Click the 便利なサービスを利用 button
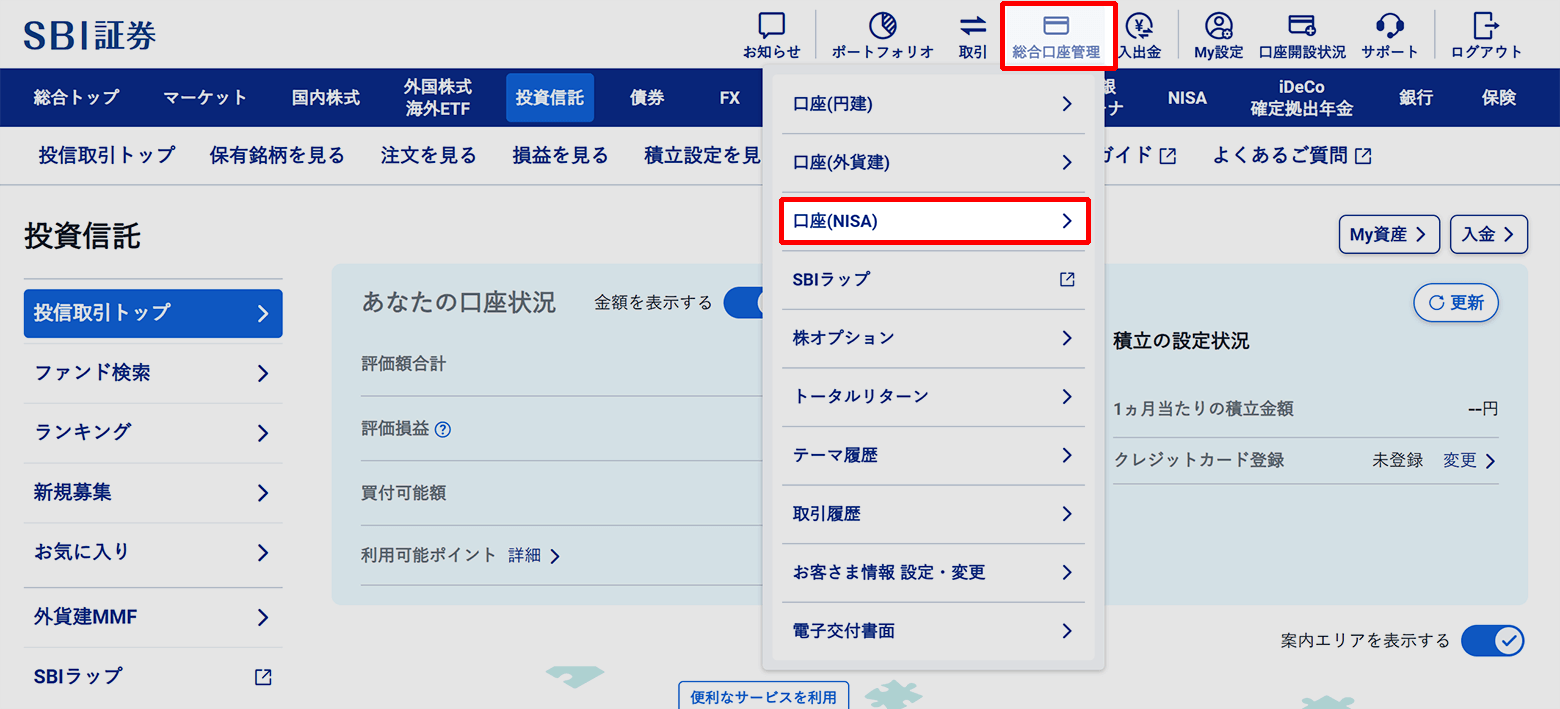Image resolution: width=1560 pixels, height=709 pixels. coord(764,696)
